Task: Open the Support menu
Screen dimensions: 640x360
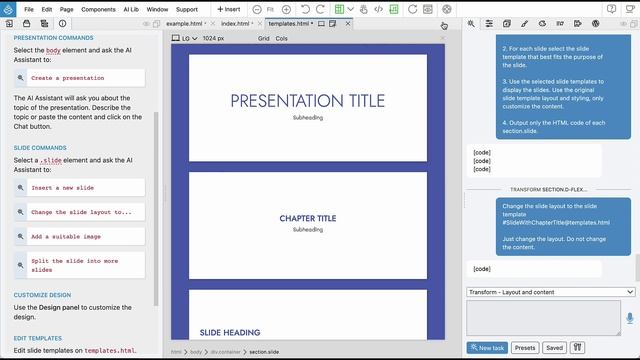Action: point(187,9)
